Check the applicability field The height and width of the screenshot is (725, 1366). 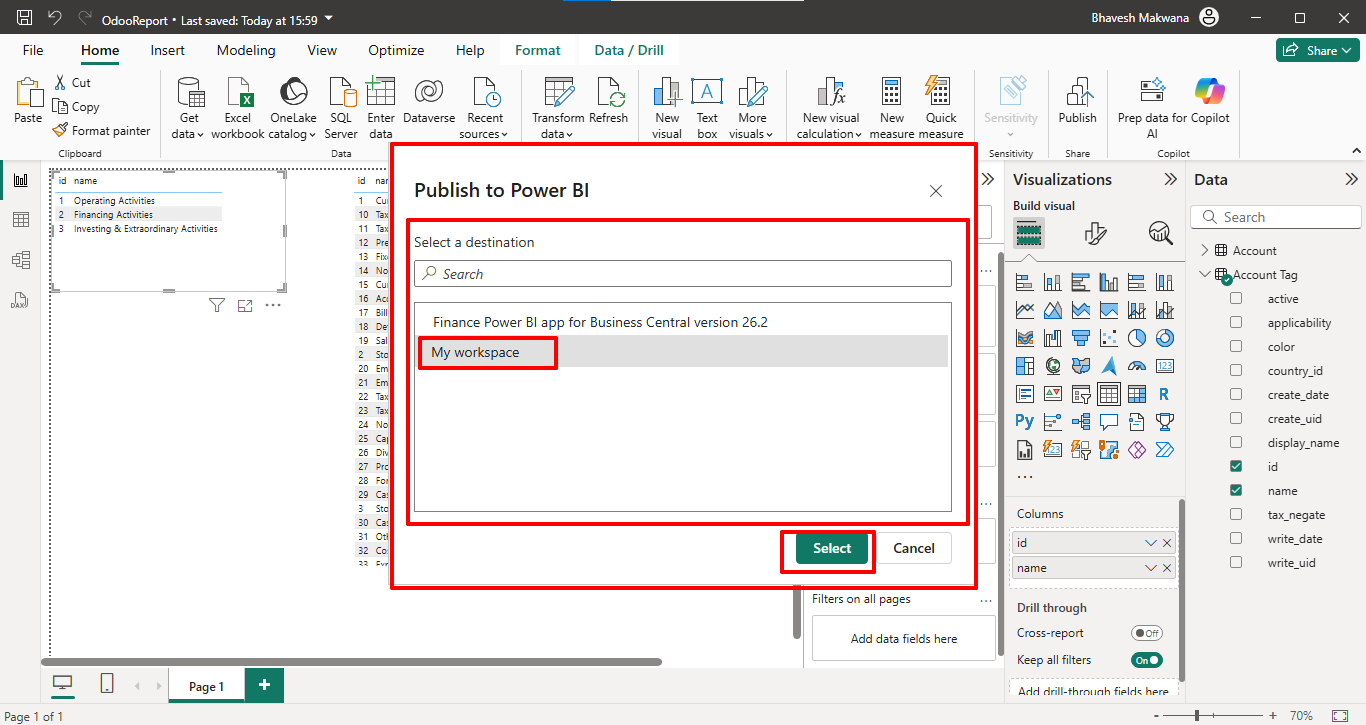click(1236, 323)
